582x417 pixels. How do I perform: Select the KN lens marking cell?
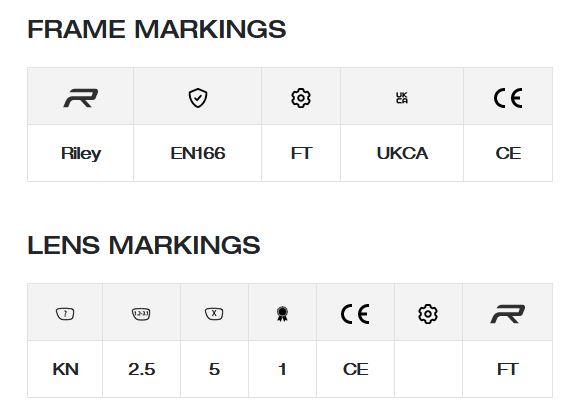tap(65, 369)
